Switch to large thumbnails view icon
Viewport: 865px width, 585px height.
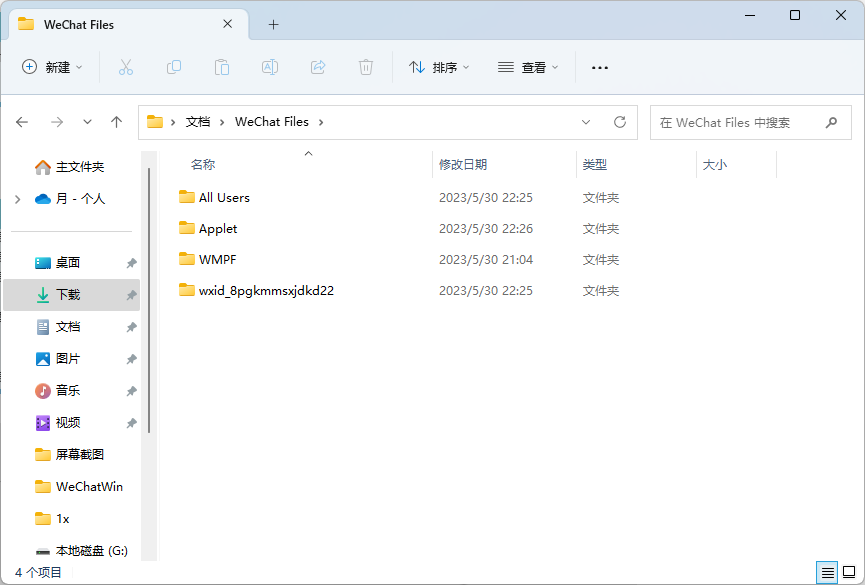[850, 572]
